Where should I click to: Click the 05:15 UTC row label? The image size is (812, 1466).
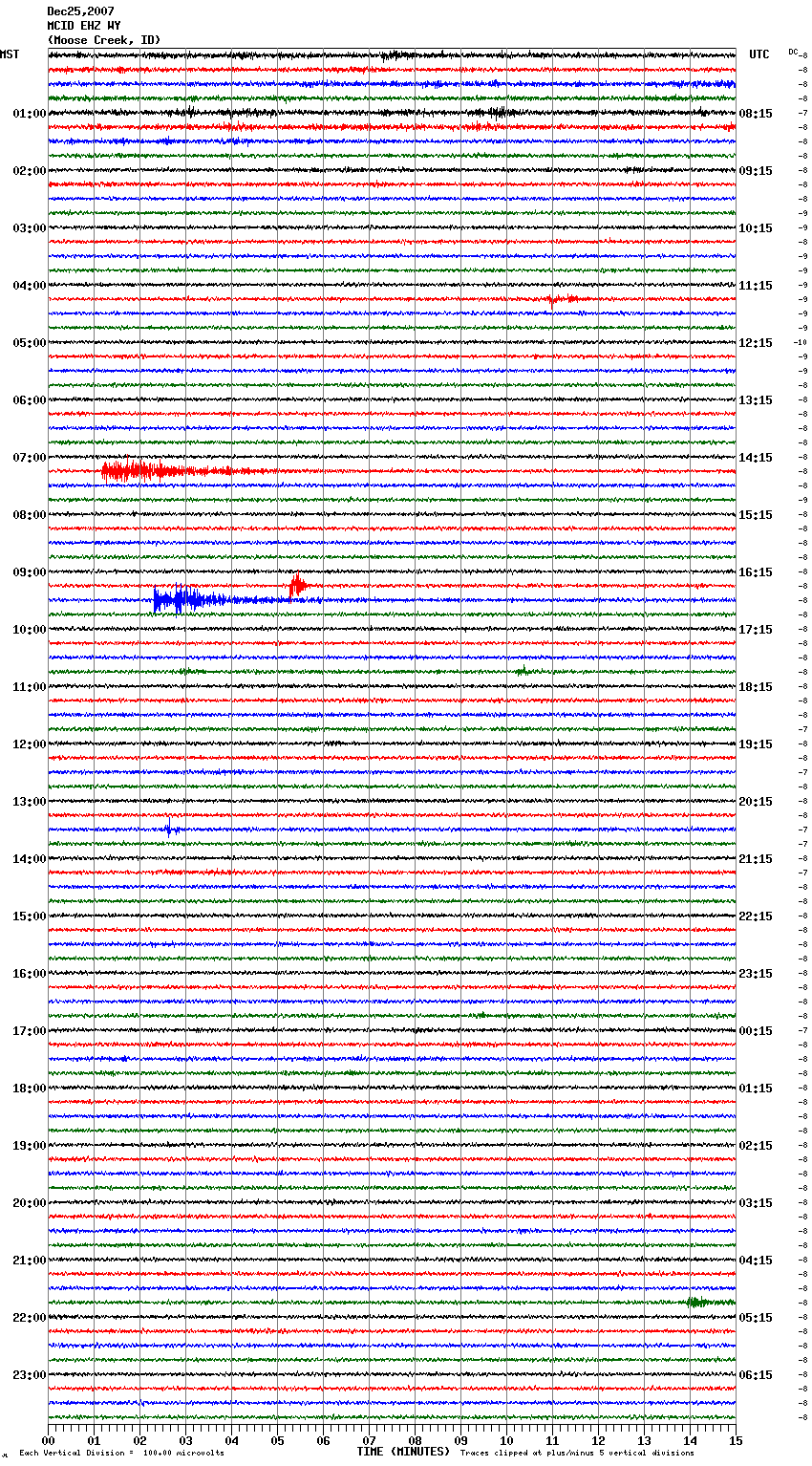[x=756, y=1318]
